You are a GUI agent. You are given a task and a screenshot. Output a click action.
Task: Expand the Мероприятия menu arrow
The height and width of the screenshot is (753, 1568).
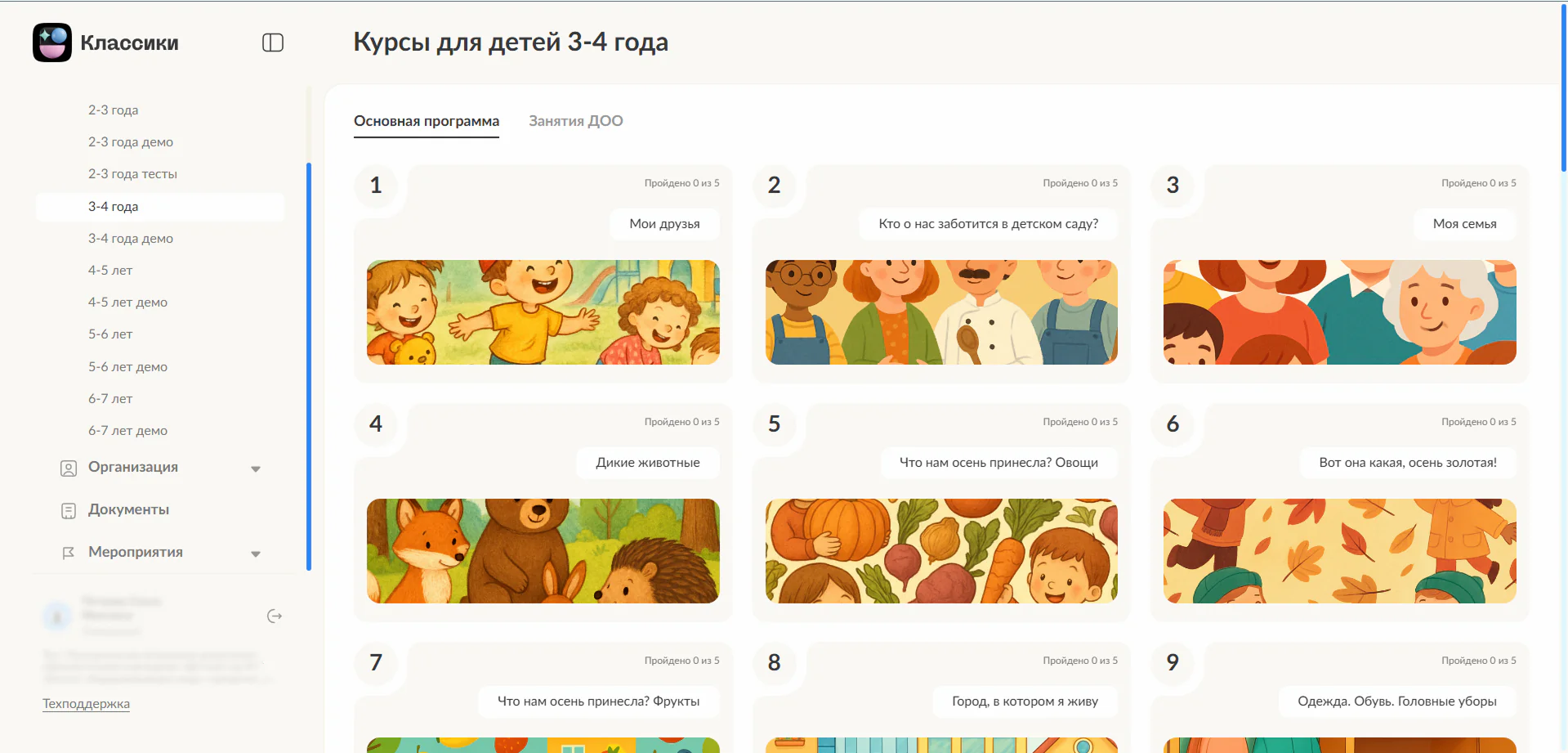[x=256, y=554]
